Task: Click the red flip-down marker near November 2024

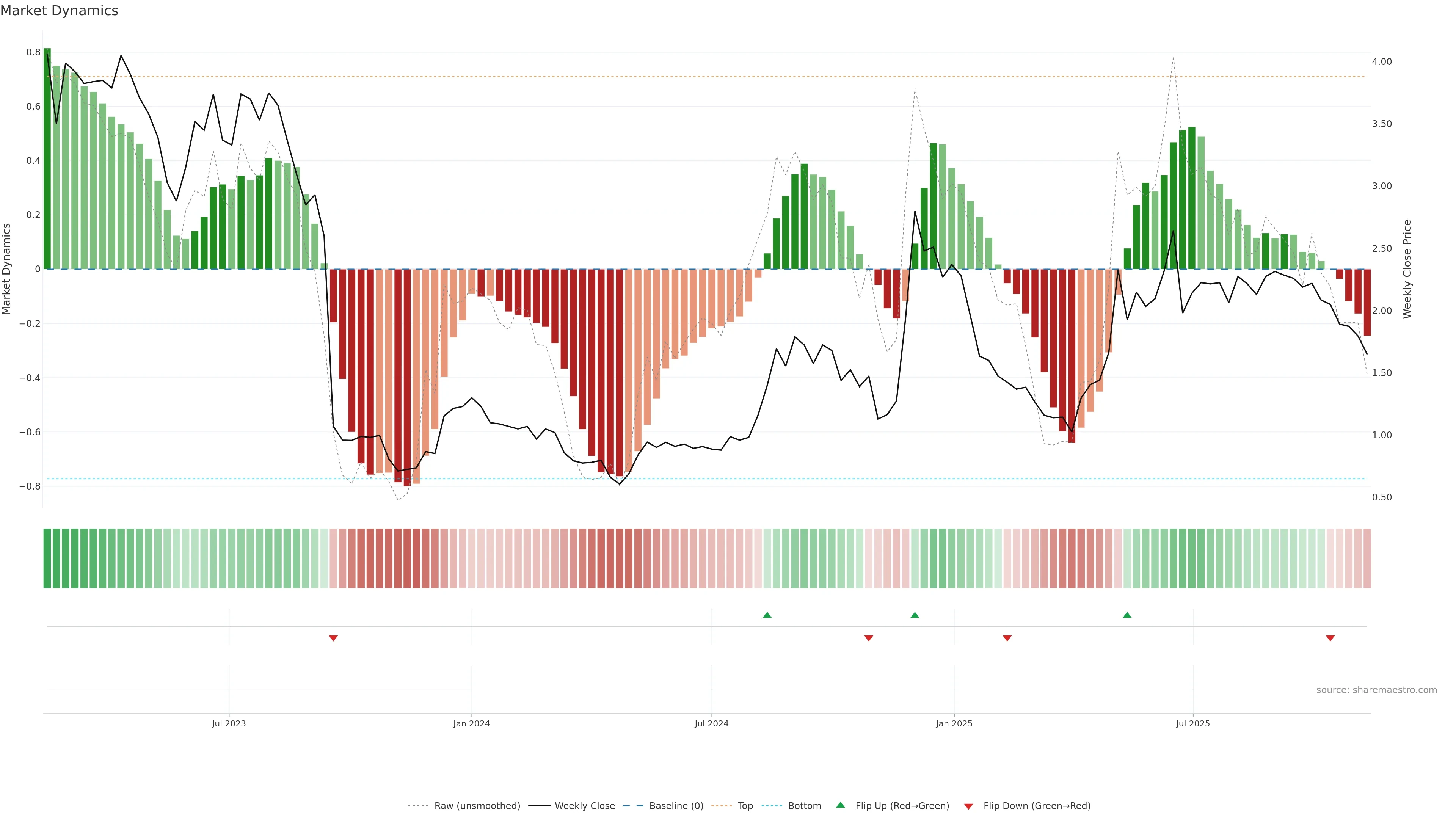Action: pyautogui.click(x=869, y=638)
